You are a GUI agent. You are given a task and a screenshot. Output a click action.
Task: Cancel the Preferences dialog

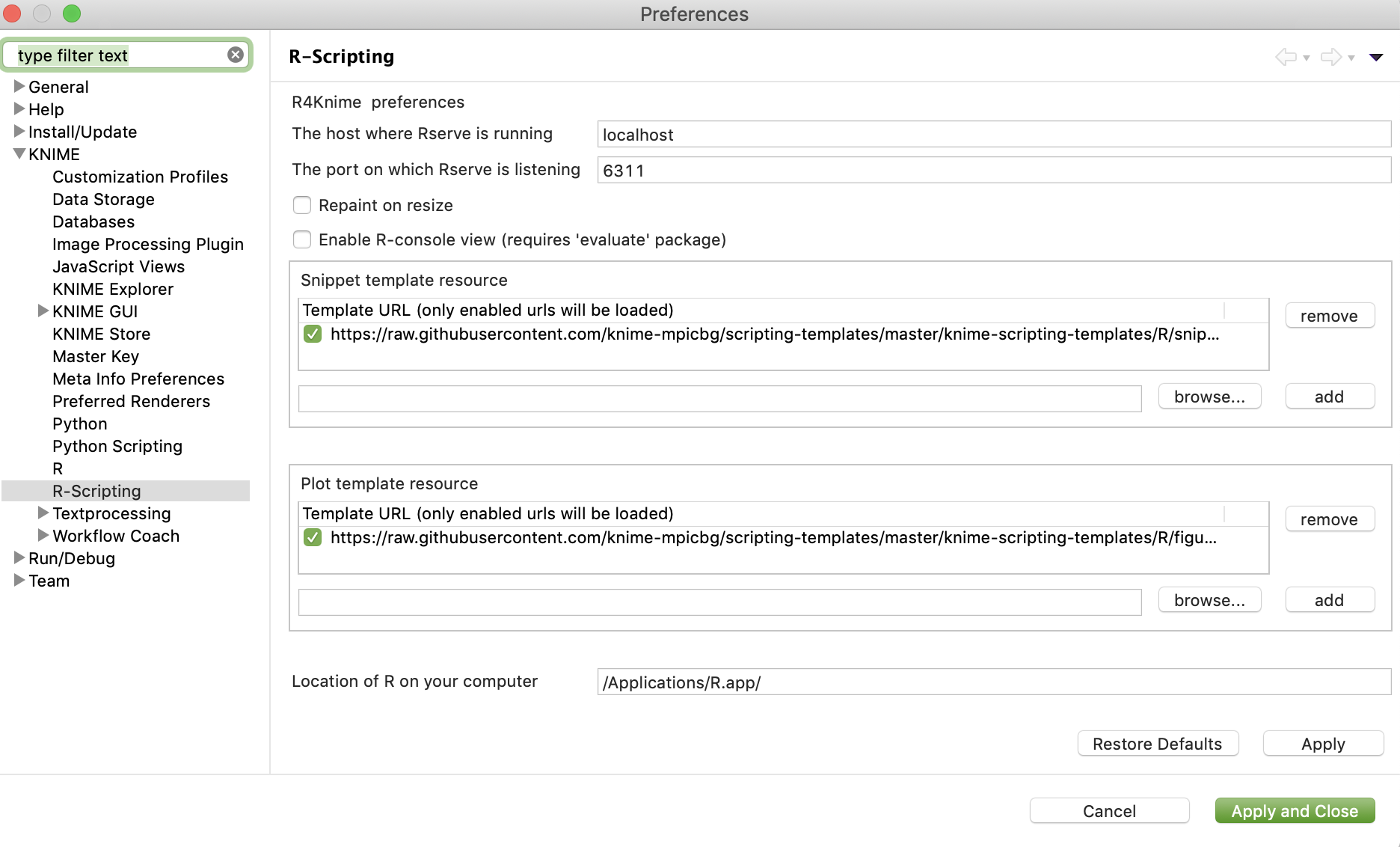point(1109,811)
